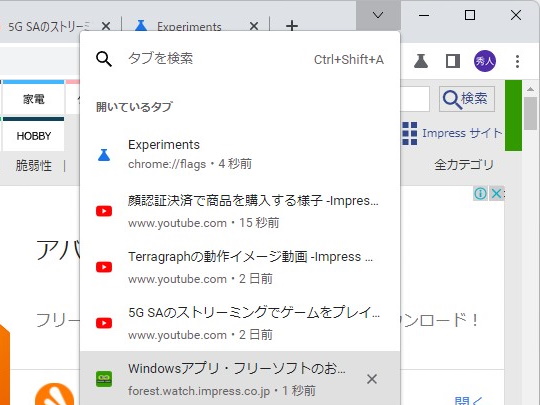Open the 秀人 profile avatar
The image size is (540, 405).
point(485,61)
